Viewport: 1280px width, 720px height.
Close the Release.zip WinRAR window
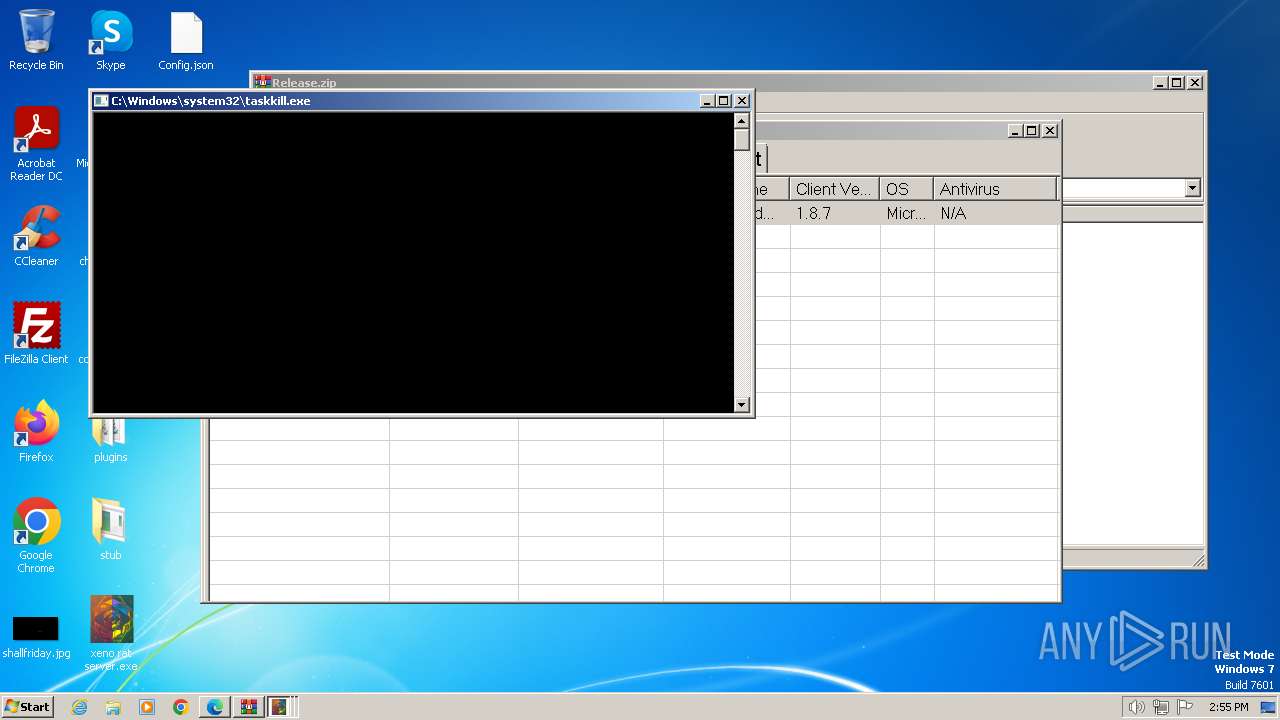pyautogui.click(x=1195, y=83)
